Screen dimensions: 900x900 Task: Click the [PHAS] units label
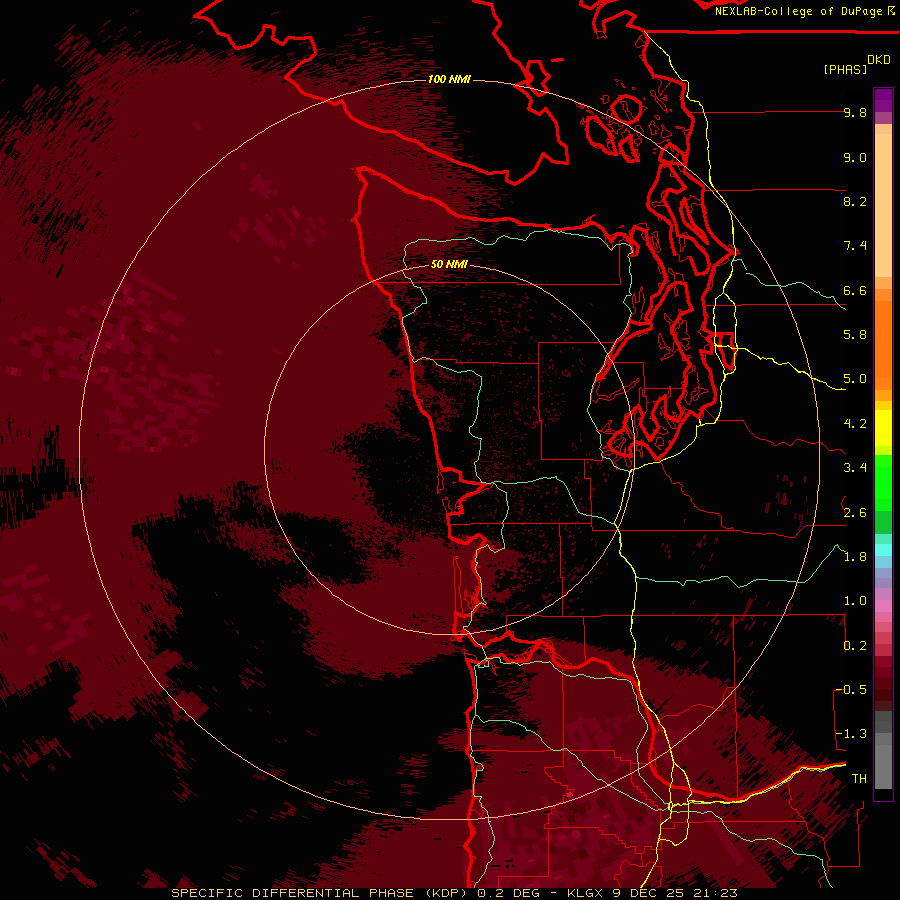click(845, 69)
